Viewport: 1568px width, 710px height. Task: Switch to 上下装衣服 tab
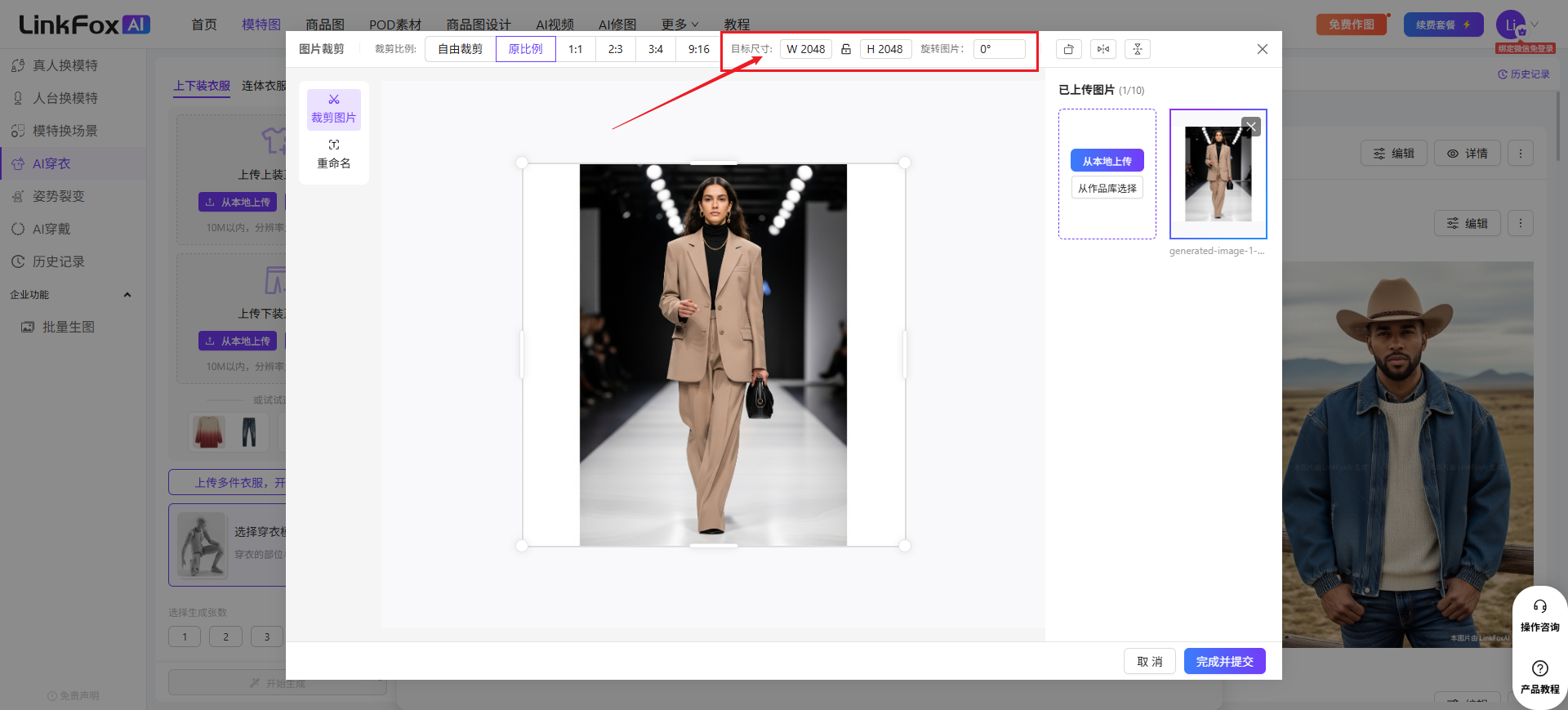202,86
